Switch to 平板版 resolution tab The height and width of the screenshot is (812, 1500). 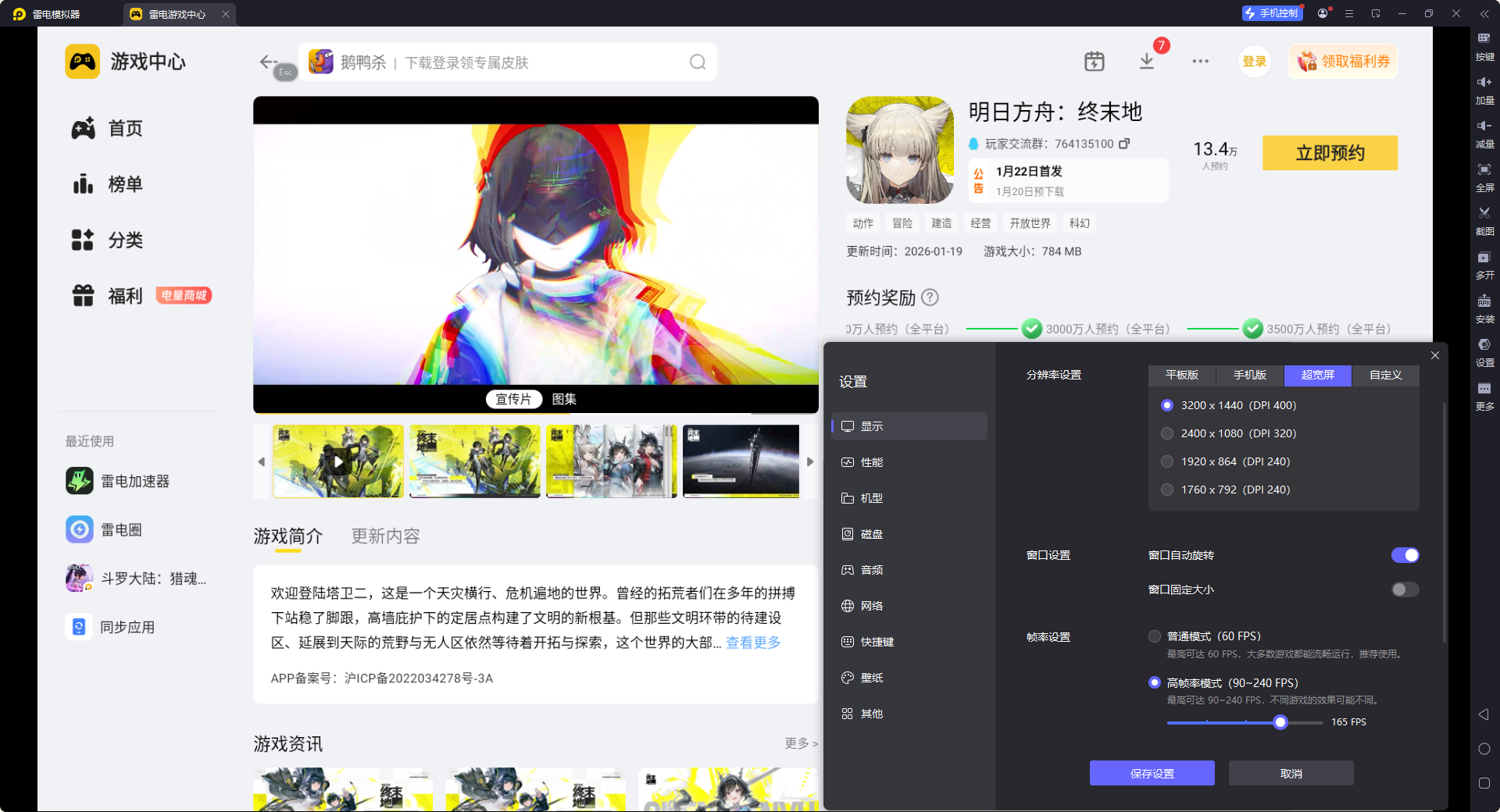click(1182, 376)
